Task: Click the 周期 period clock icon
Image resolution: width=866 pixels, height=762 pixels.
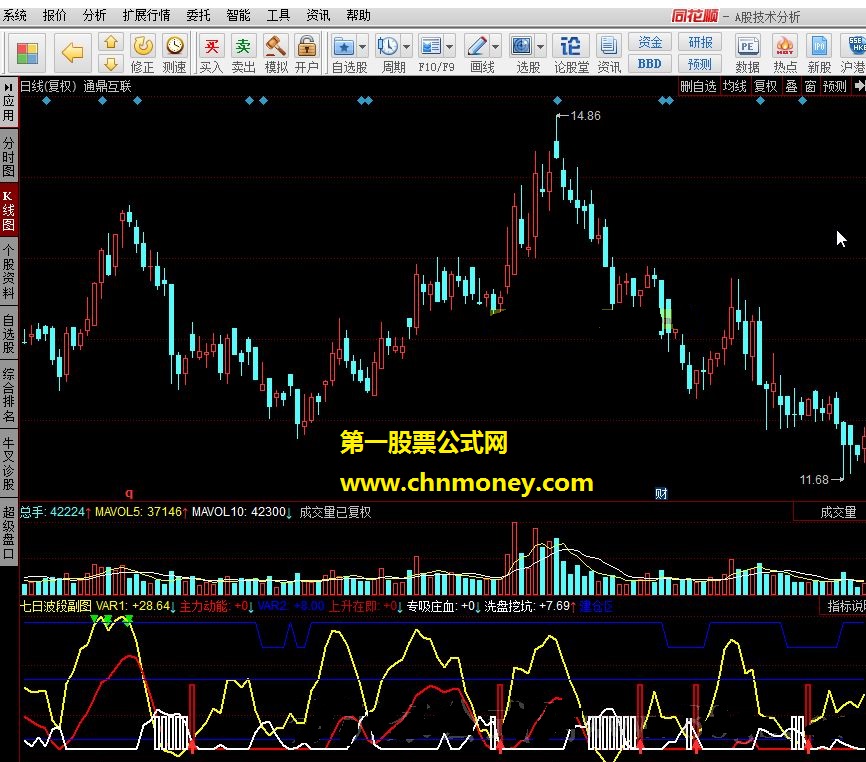Action: (388, 46)
